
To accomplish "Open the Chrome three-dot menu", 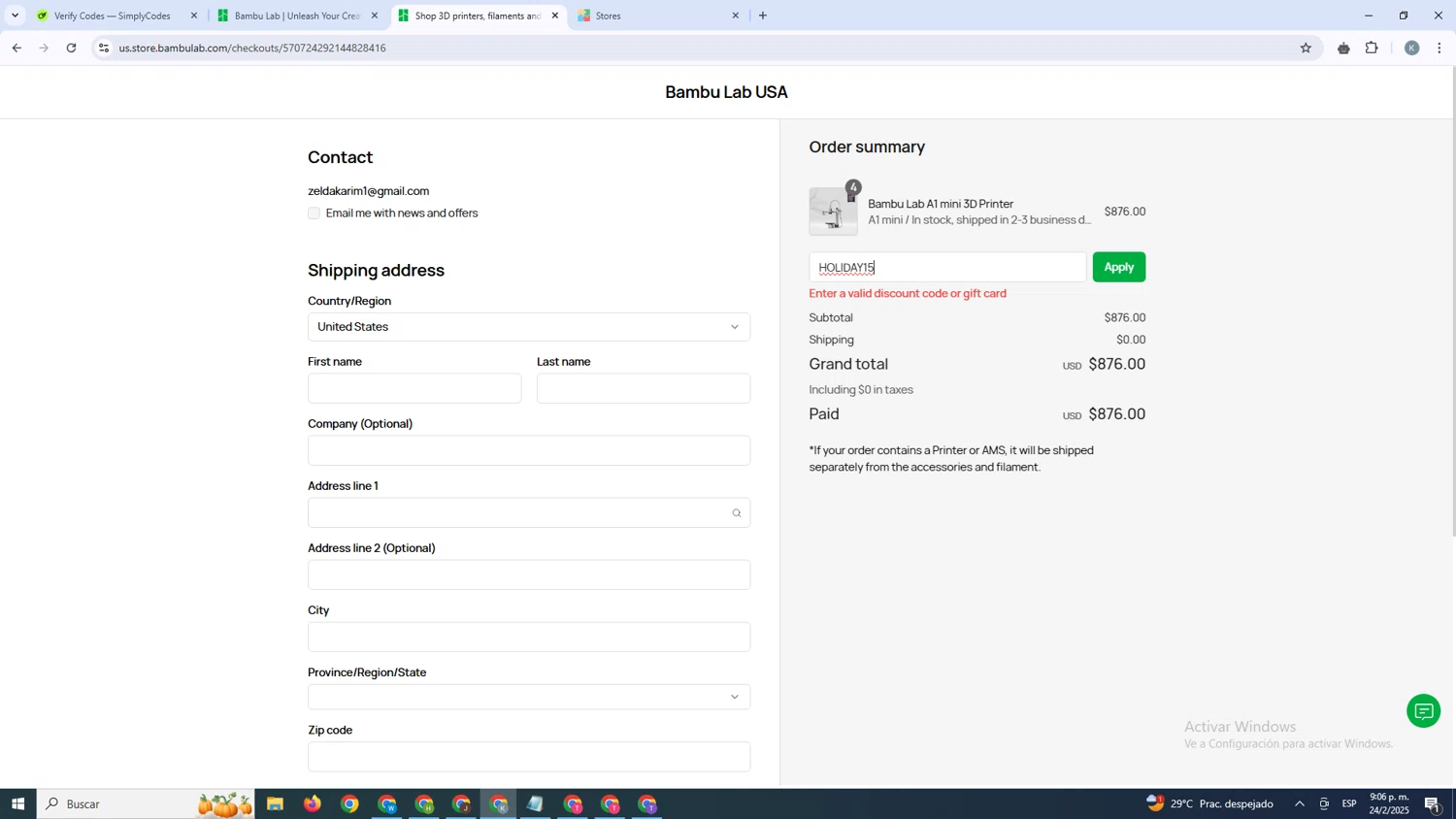I will pyautogui.click(x=1439, y=48).
